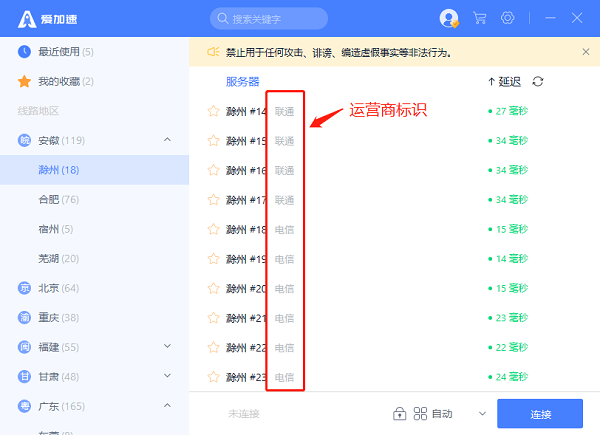Open the user account avatar
Screen dimensions: 600x435
[x=449, y=18]
